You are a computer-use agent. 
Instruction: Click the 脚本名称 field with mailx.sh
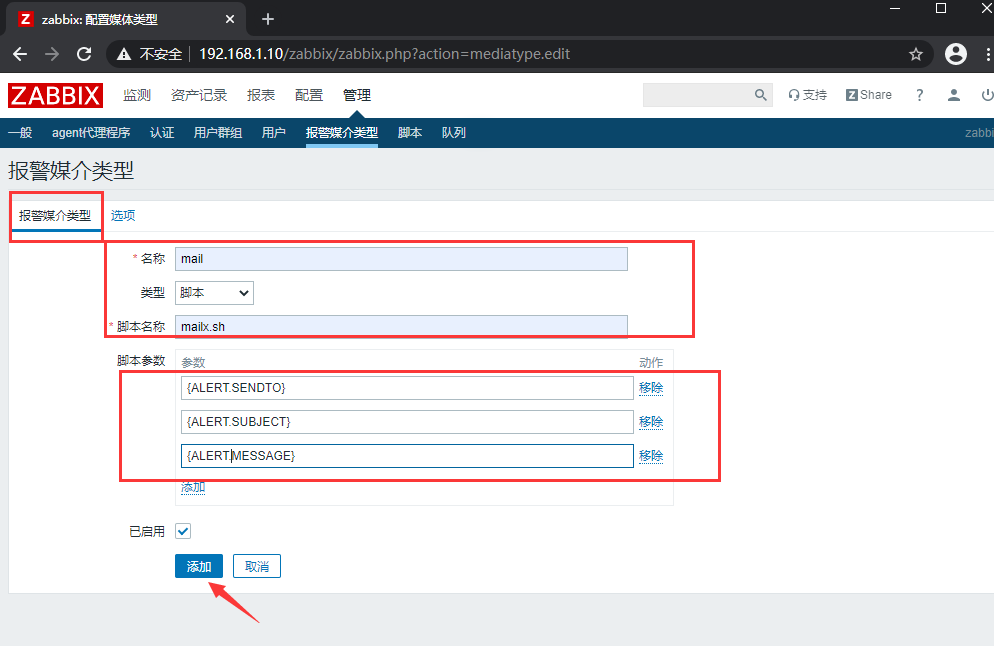401,326
